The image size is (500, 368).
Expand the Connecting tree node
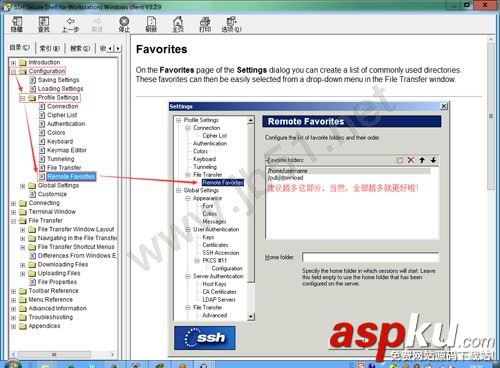click(13, 203)
